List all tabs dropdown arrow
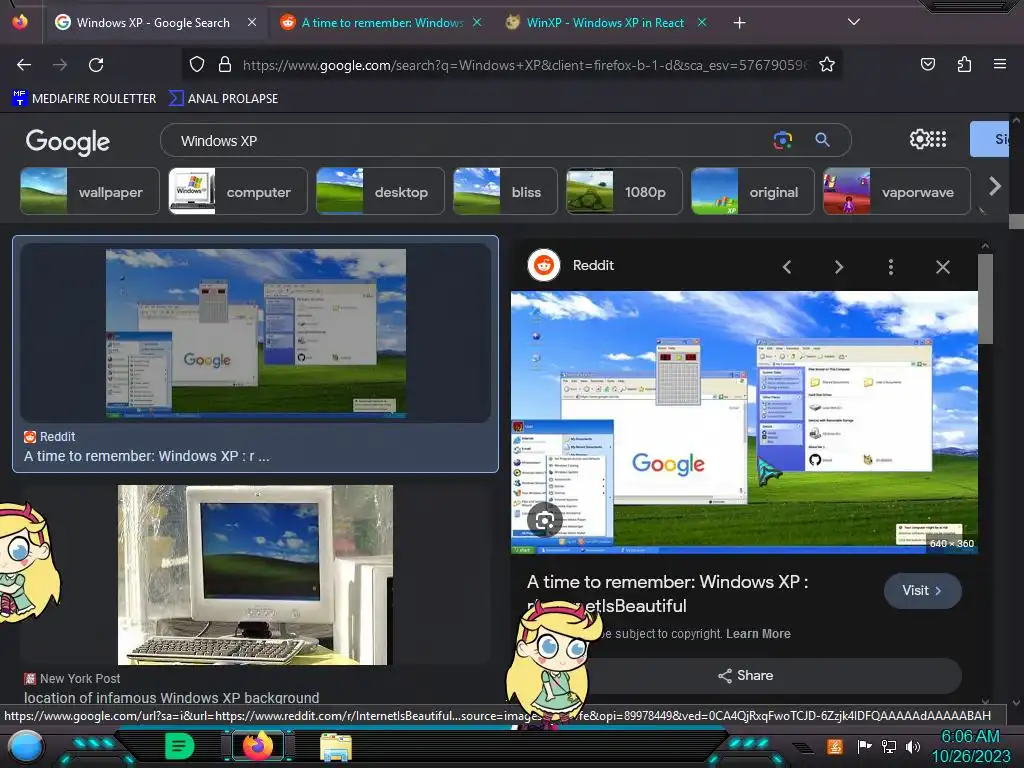 pyautogui.click(x=854, y=22)
